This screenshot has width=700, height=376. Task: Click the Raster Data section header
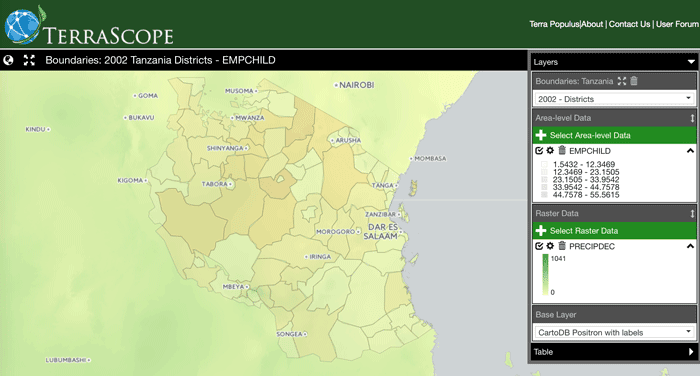pos(614,213)
